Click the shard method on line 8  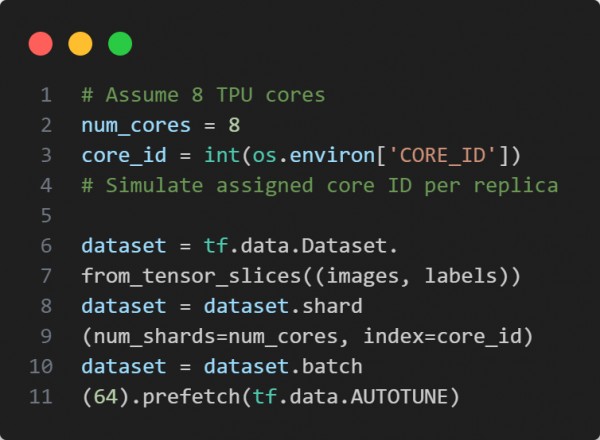click(x=332, y=306)
